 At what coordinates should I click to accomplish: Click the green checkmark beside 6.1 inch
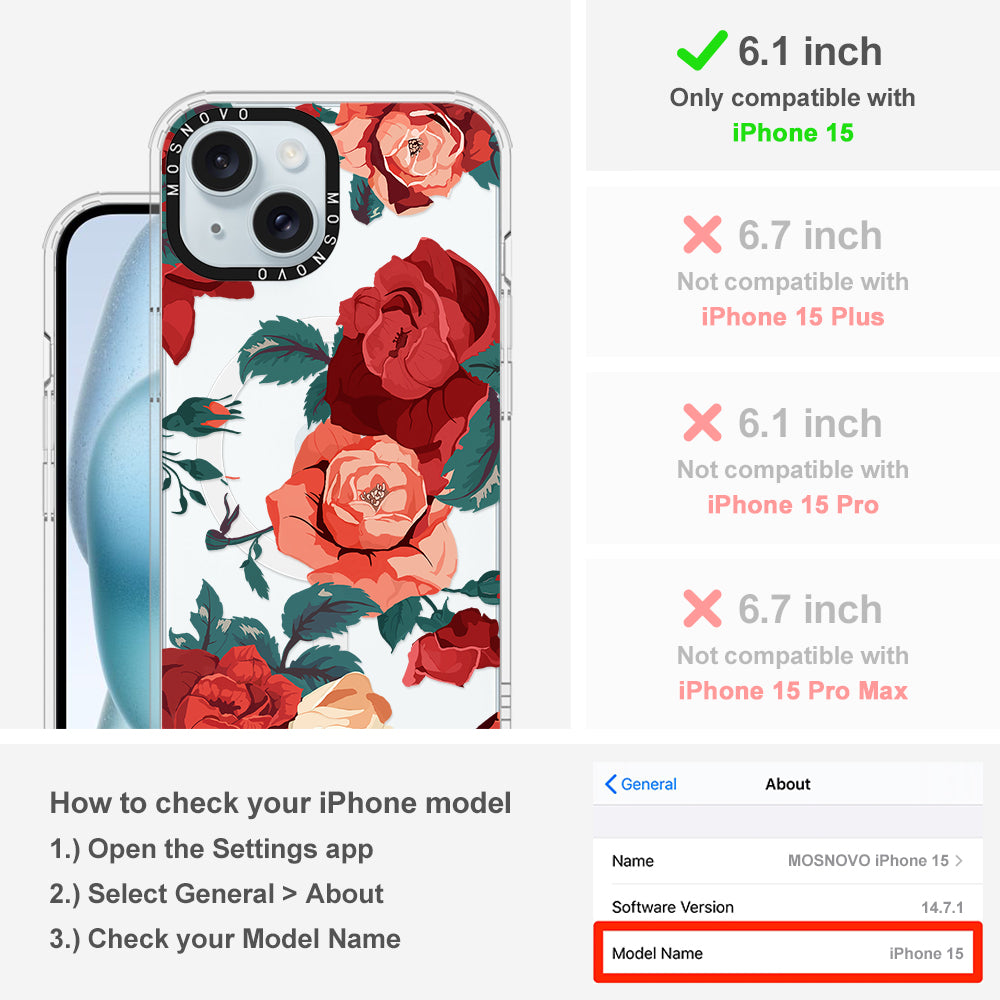(702, 50)
